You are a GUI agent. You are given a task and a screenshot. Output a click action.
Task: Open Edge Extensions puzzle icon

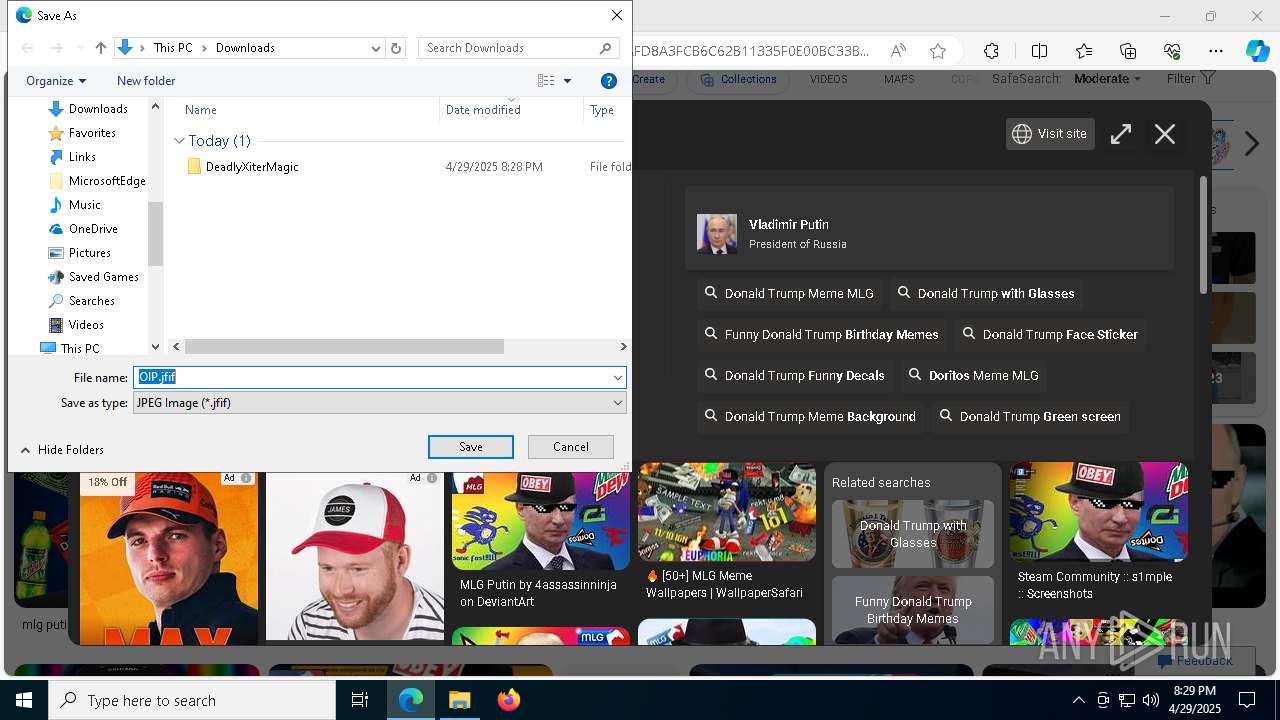(991, 51)
